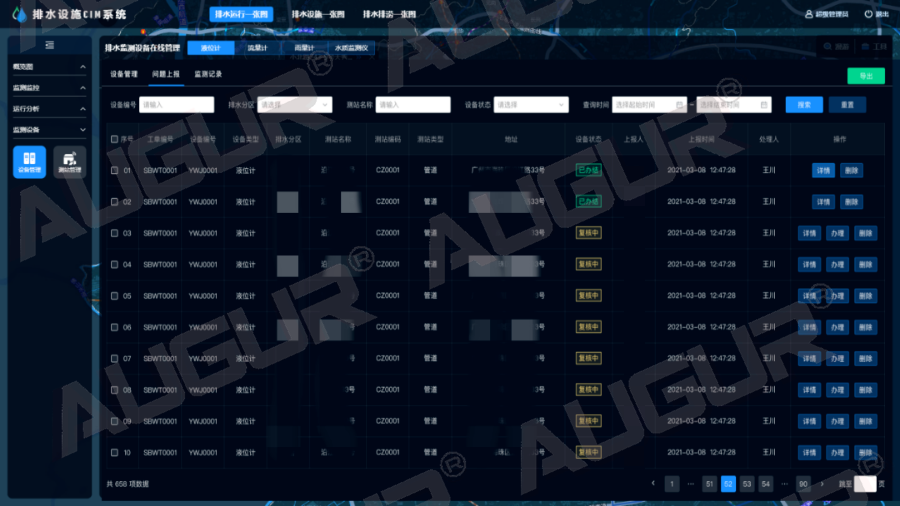Select the 流量计 device tab
The height and width of the screenshot is (506, 900).
259,48
